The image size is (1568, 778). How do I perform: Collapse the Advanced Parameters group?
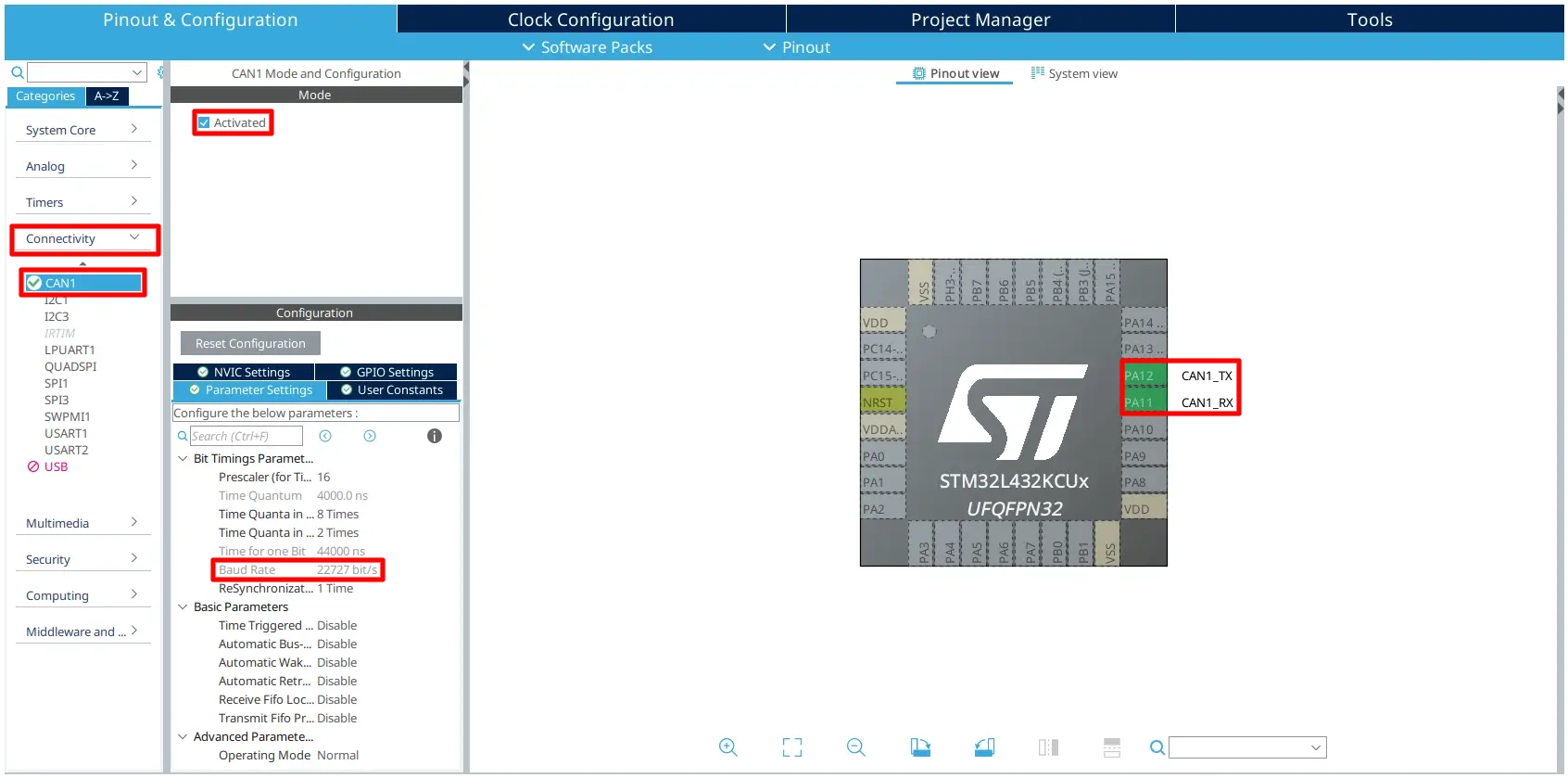coord(183,736)
